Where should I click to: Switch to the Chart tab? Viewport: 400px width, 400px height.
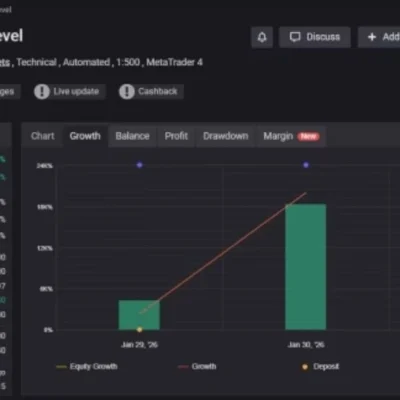coord(43,136)
